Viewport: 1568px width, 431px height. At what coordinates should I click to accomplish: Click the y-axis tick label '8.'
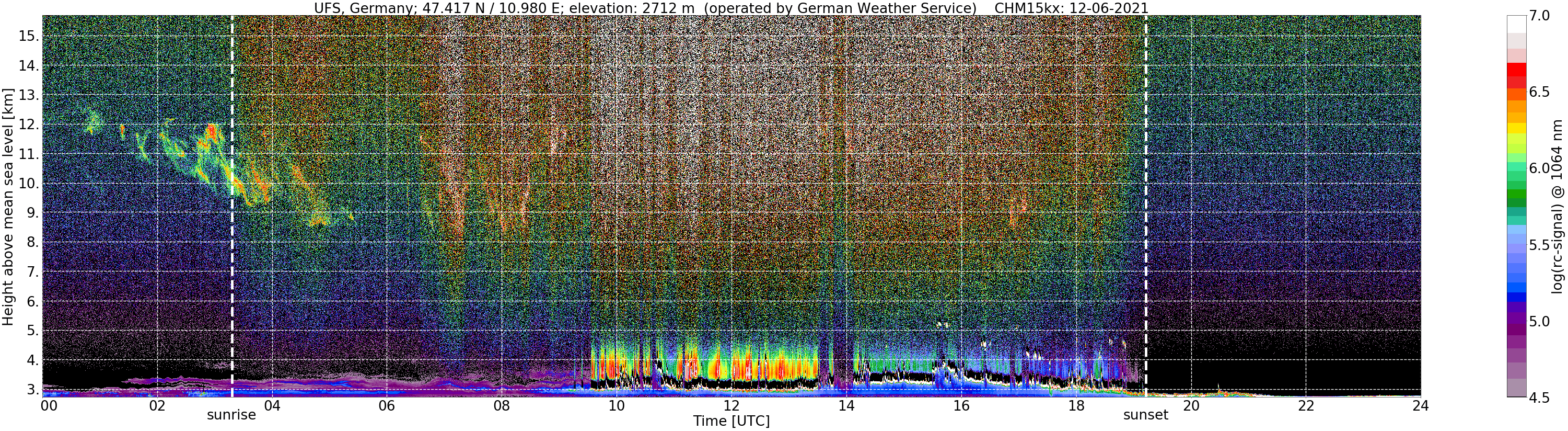pos(32,243)
